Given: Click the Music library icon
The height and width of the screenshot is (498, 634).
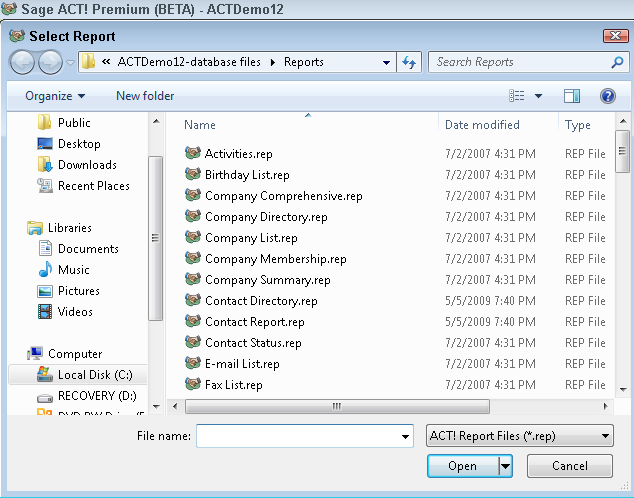Looking at the screenshot, I should tap(45, 270).
